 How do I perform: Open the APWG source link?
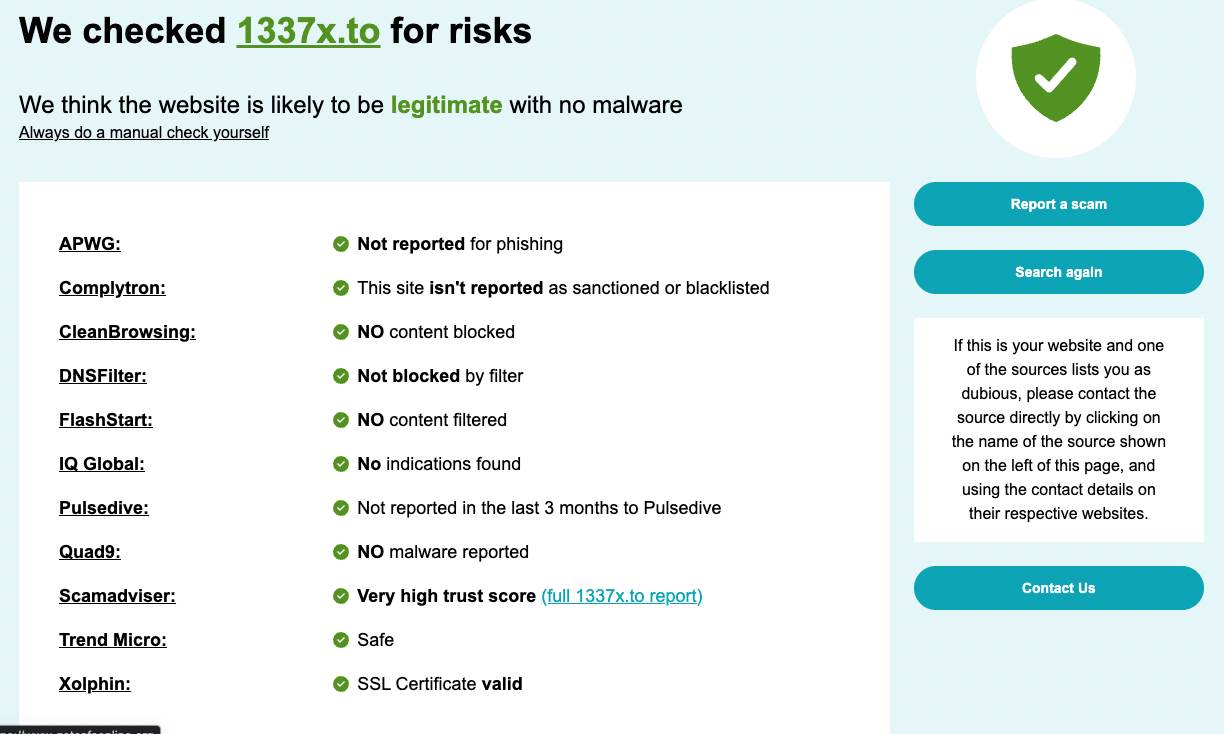pos(89,244)
